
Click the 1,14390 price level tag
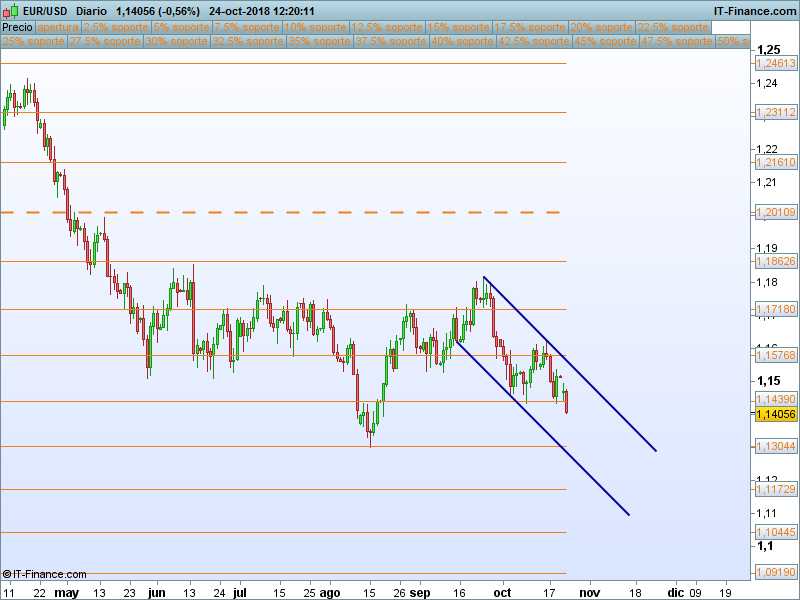point(776,399)
